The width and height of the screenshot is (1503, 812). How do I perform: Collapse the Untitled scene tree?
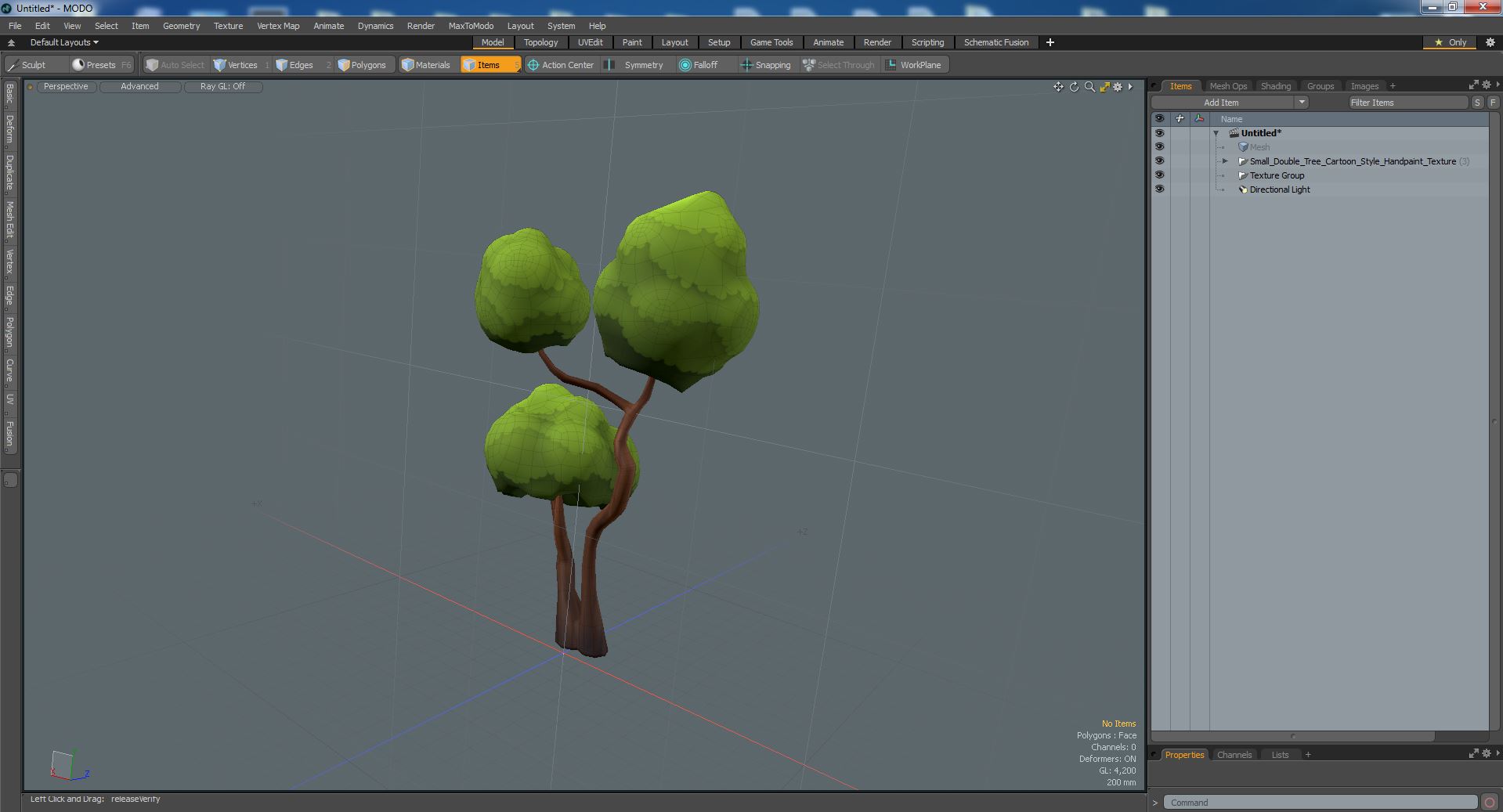coord(1216,134)
